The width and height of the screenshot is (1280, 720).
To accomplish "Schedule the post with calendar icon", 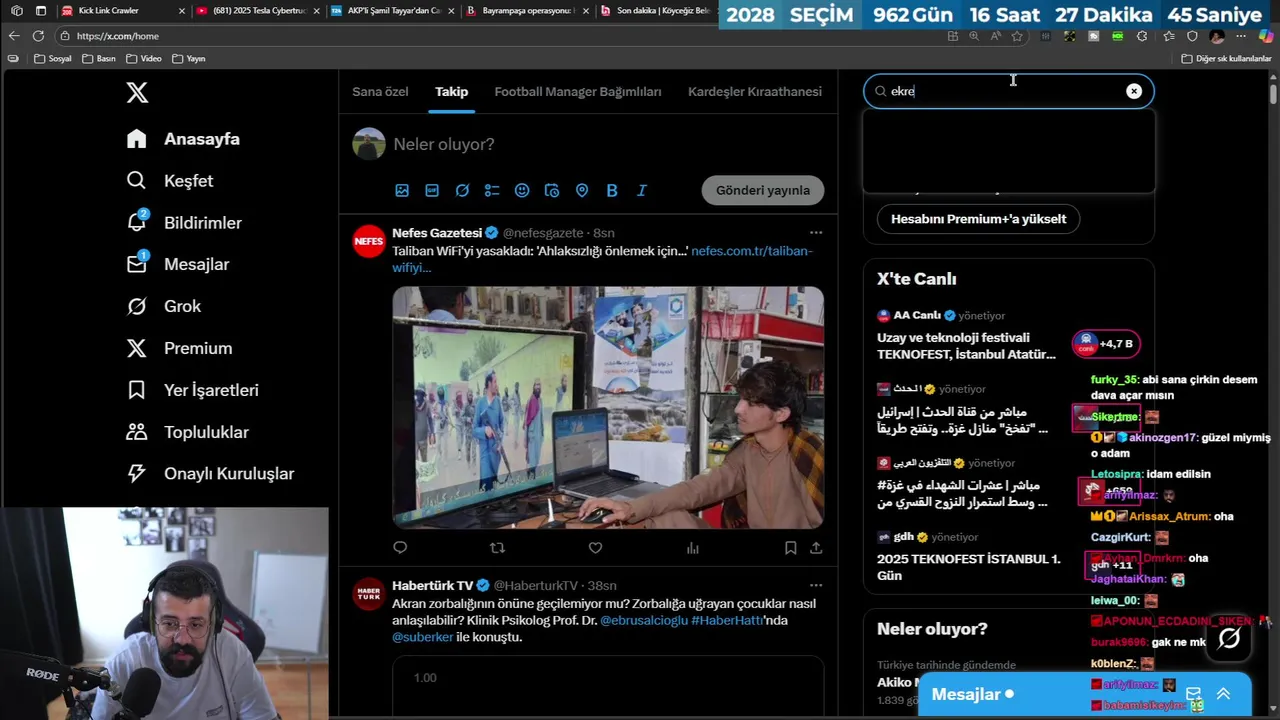I will (x=552, y=190).
